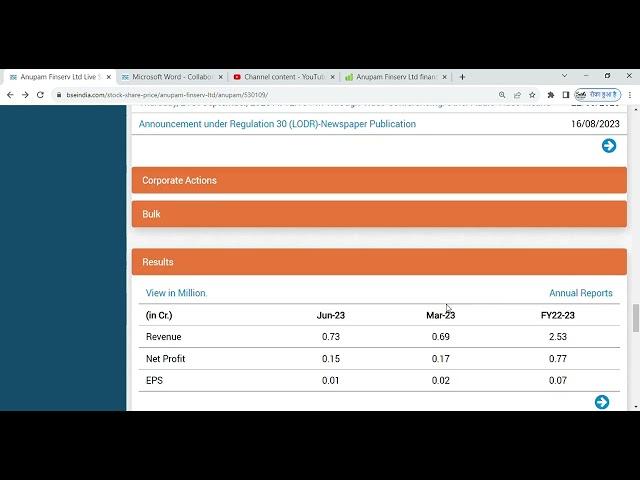Open the zoom magnifier icon in address bar
The width and height of the screenshot is (640, 480).
[x=502, y=95]
